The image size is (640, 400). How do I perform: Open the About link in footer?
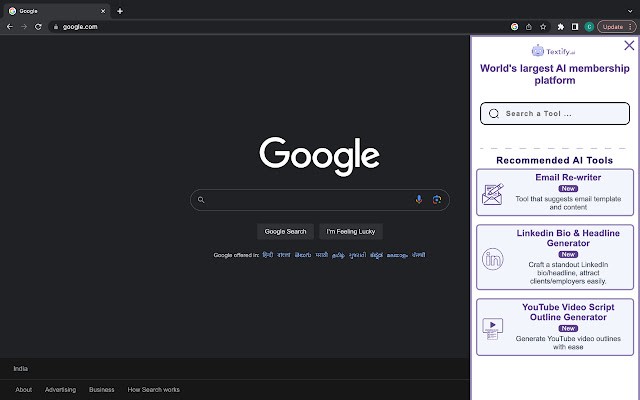(23, 389)
